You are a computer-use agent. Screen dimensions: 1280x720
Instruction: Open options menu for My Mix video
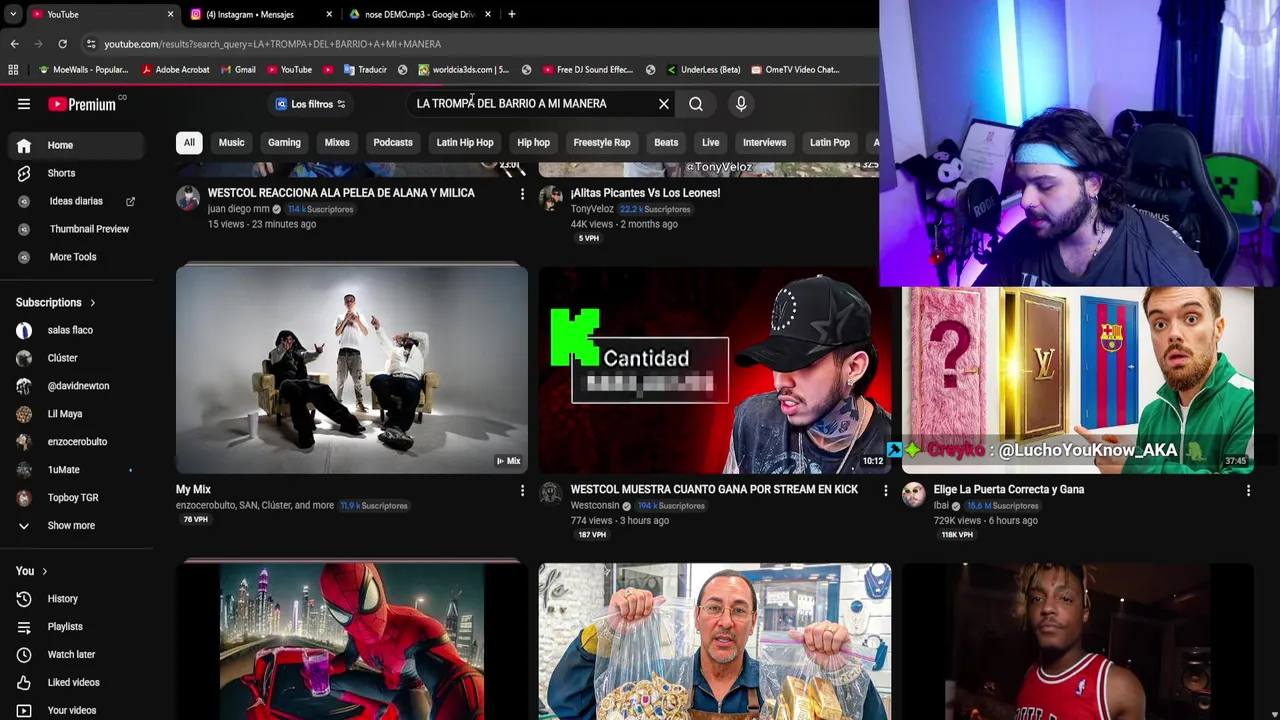pos(522,490)
